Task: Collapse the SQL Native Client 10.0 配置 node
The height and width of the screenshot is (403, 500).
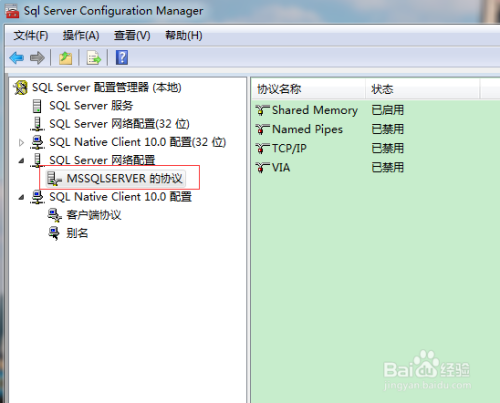Action: click(21, 197)
